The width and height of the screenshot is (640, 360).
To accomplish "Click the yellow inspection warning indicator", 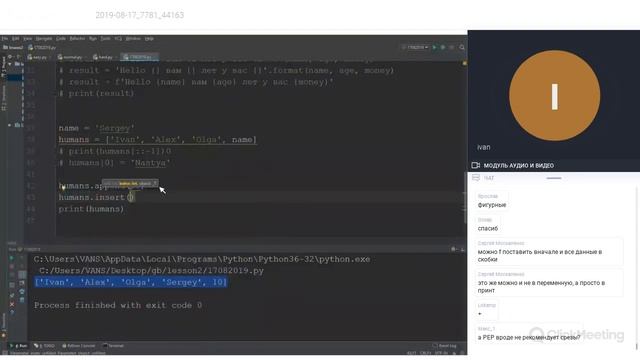I will tap(464, 63).
